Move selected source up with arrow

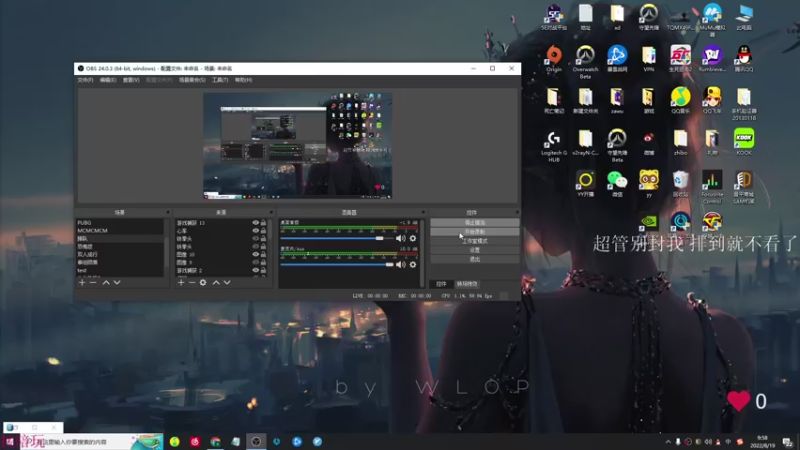pos(215,283)
